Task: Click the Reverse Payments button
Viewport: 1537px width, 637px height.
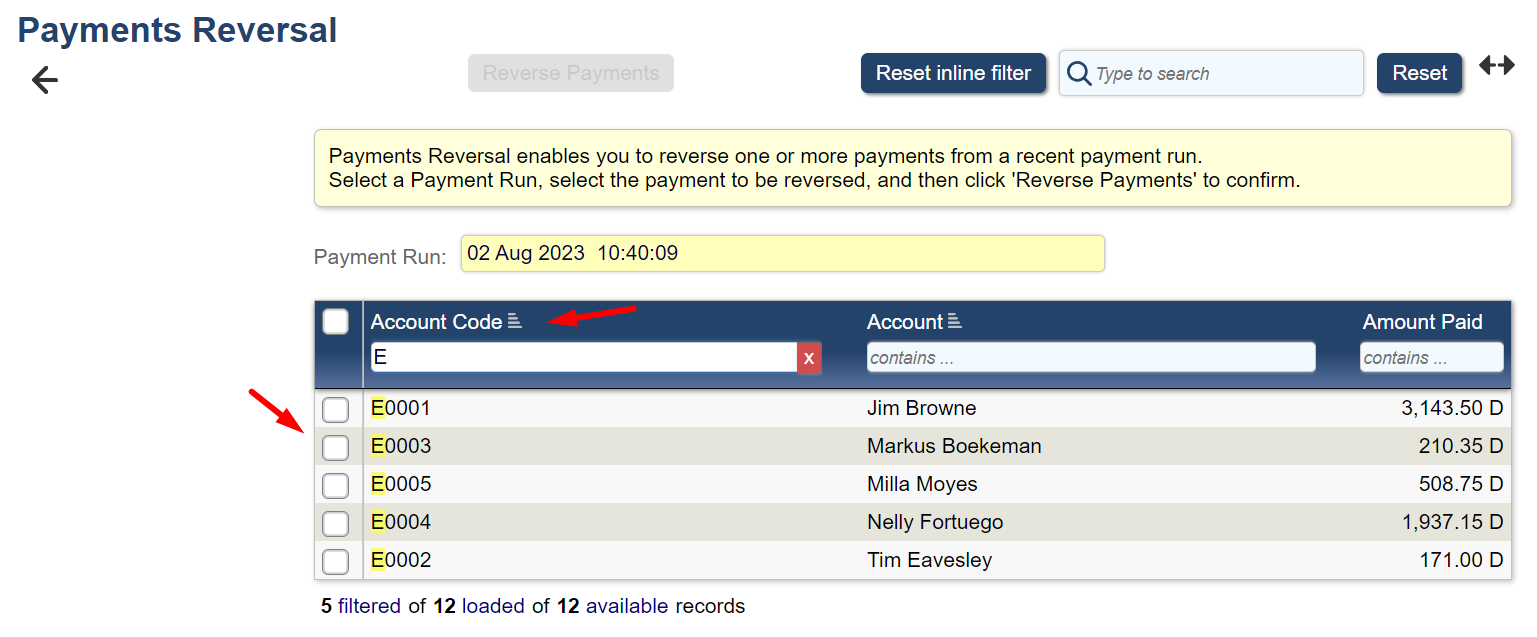Action: (571, 74)
